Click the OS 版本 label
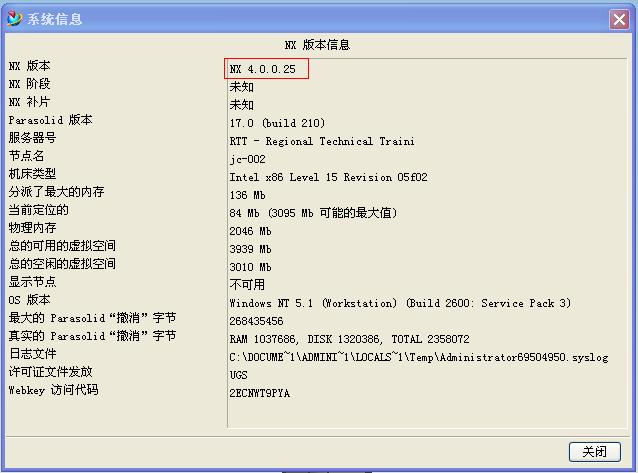Viewport: 638px width, 473px height. pos(30,300)
